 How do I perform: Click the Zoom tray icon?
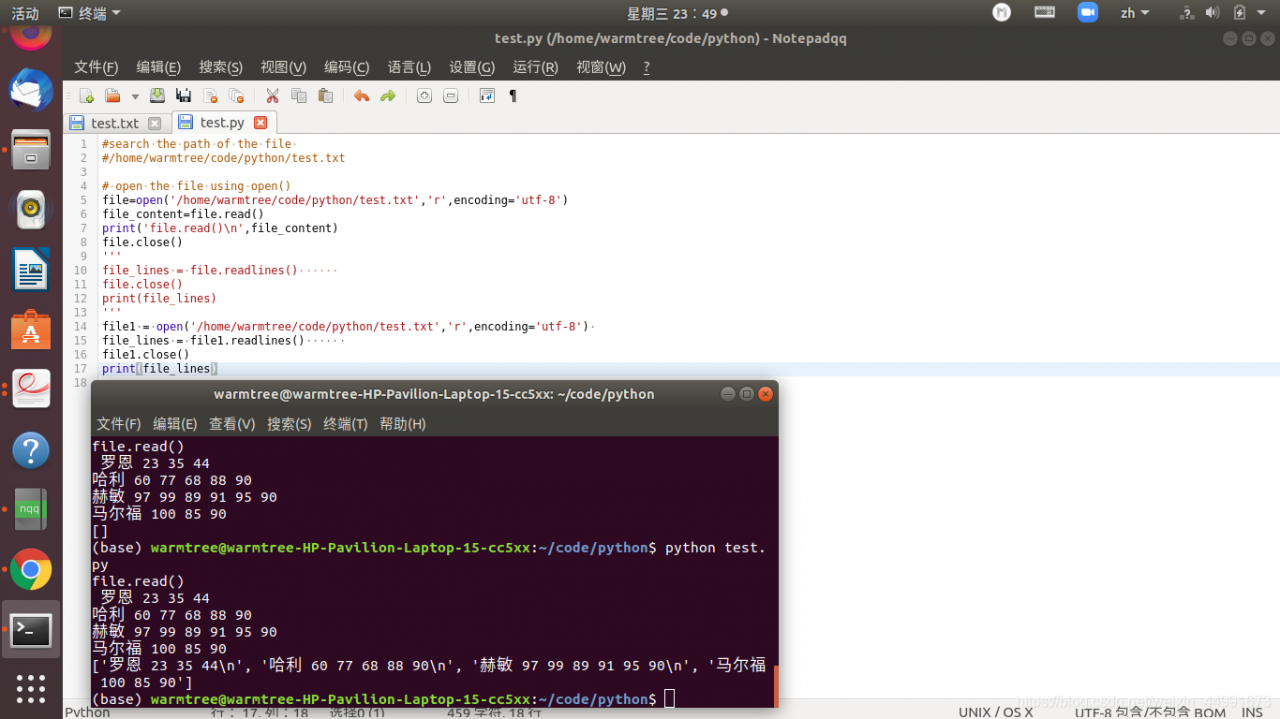click(x=1088, y=12)
